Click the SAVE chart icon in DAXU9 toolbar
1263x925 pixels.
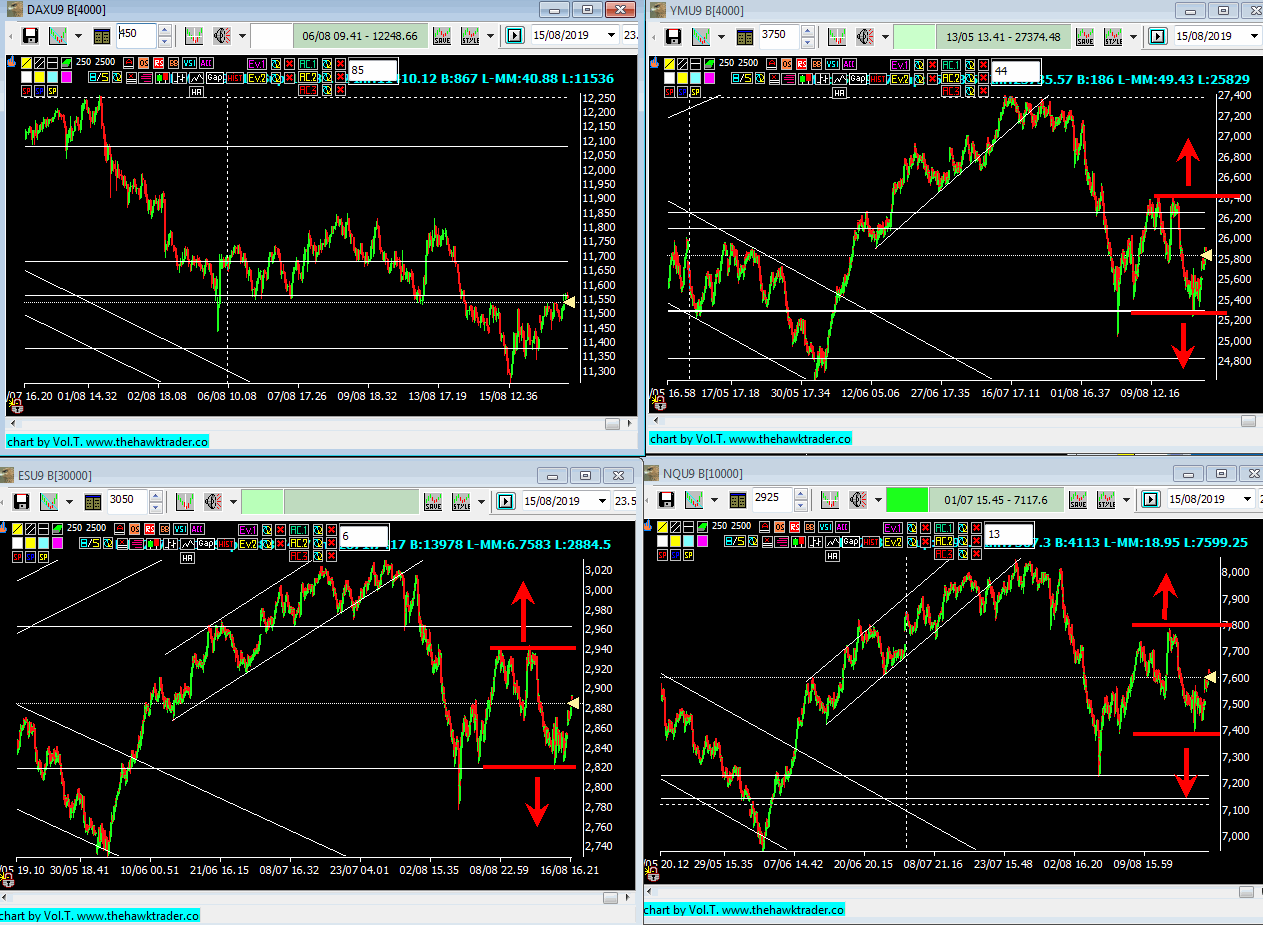pyautogui.click(x=441, y=36)
